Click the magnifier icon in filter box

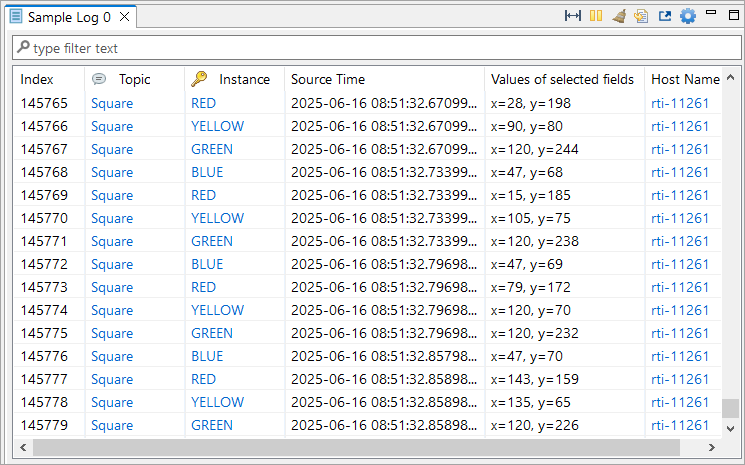23,47
